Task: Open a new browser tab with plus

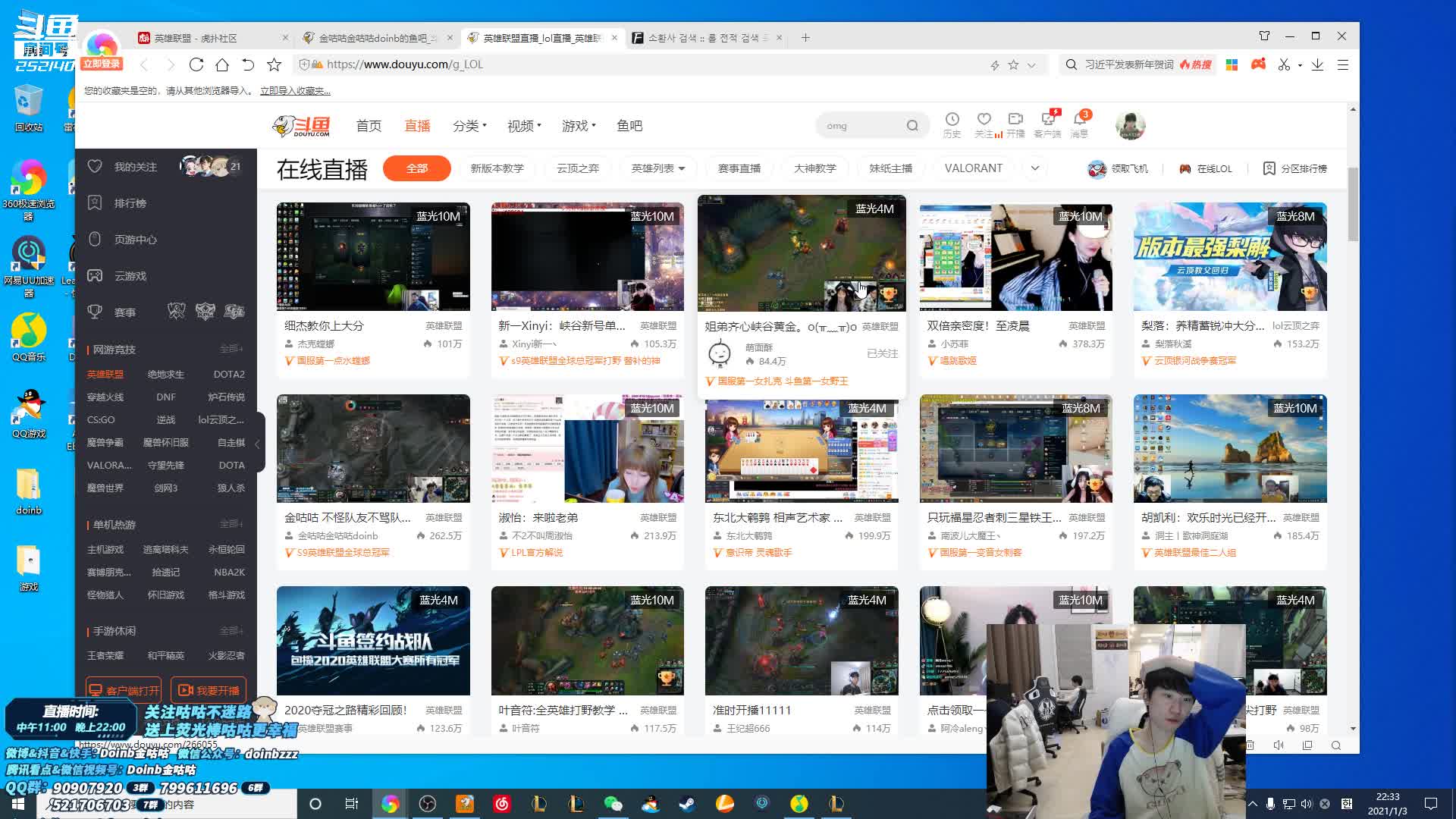Action: 805,37
